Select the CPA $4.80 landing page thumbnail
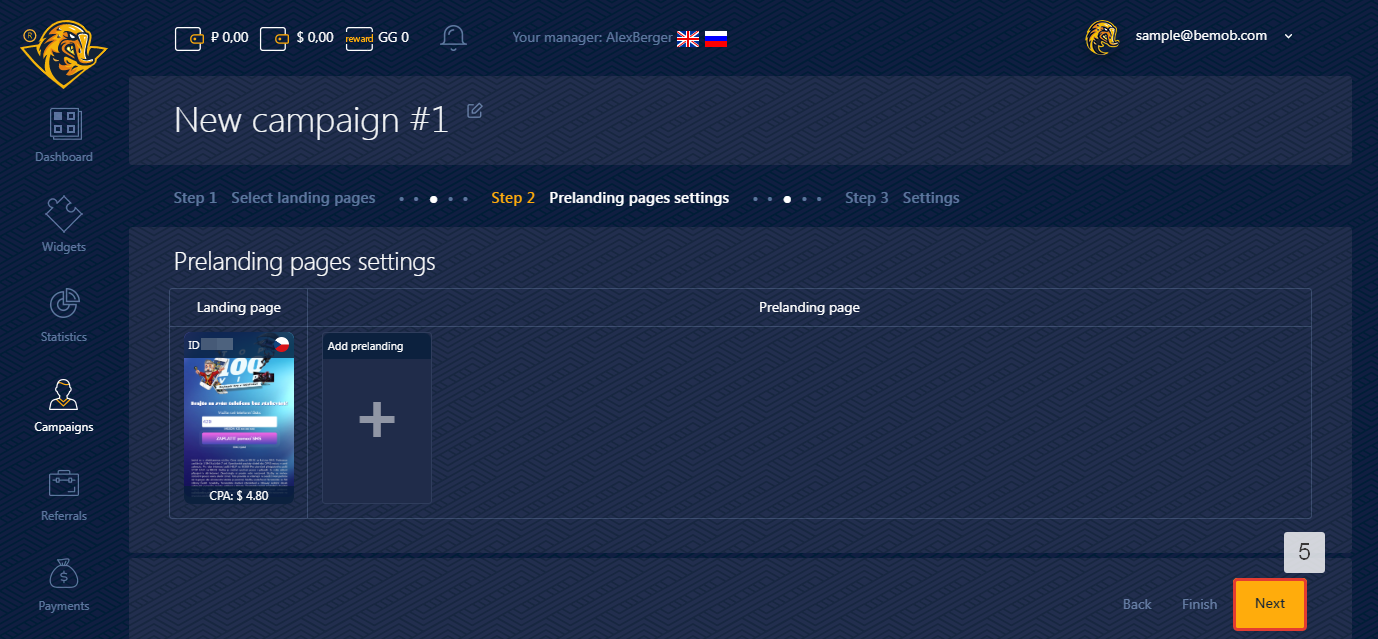 (x=238, y=419)
